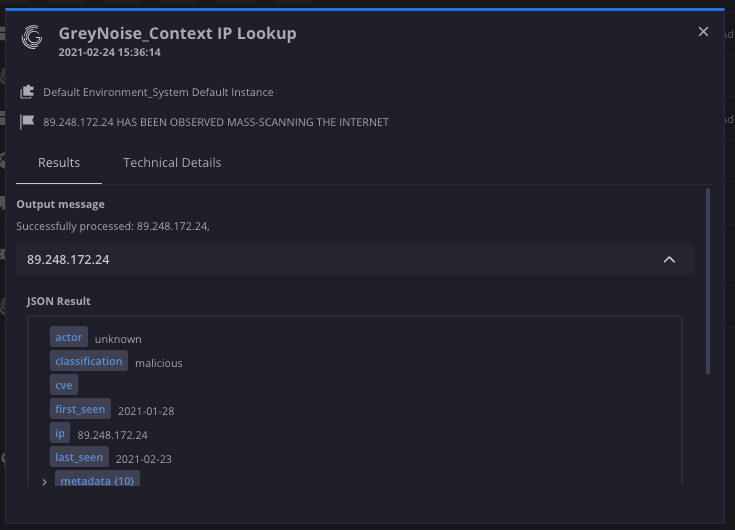Open the Technical Details tab
The width and height of the screenshot is (735, 530).
[172, 163]
